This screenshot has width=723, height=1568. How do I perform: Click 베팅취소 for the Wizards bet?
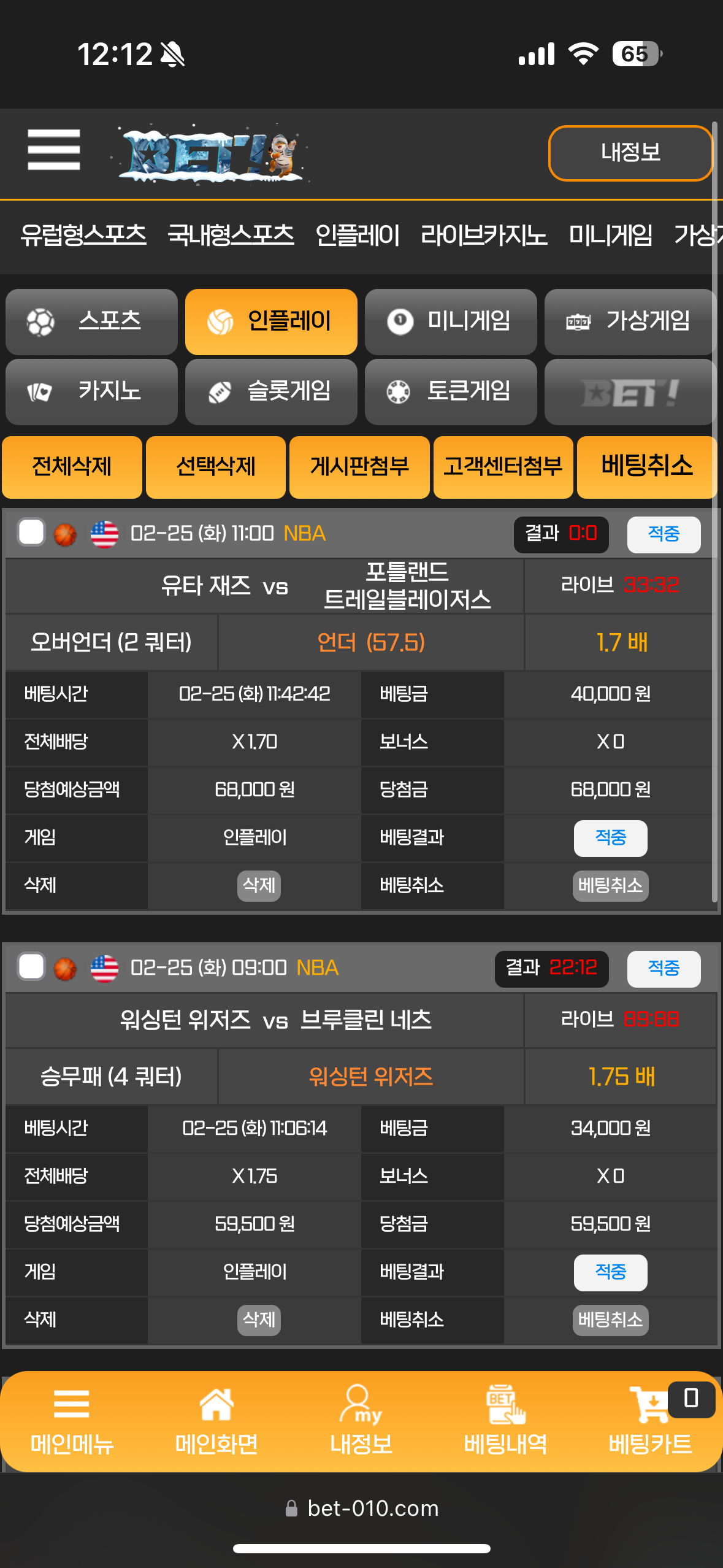coord(610,1320)
